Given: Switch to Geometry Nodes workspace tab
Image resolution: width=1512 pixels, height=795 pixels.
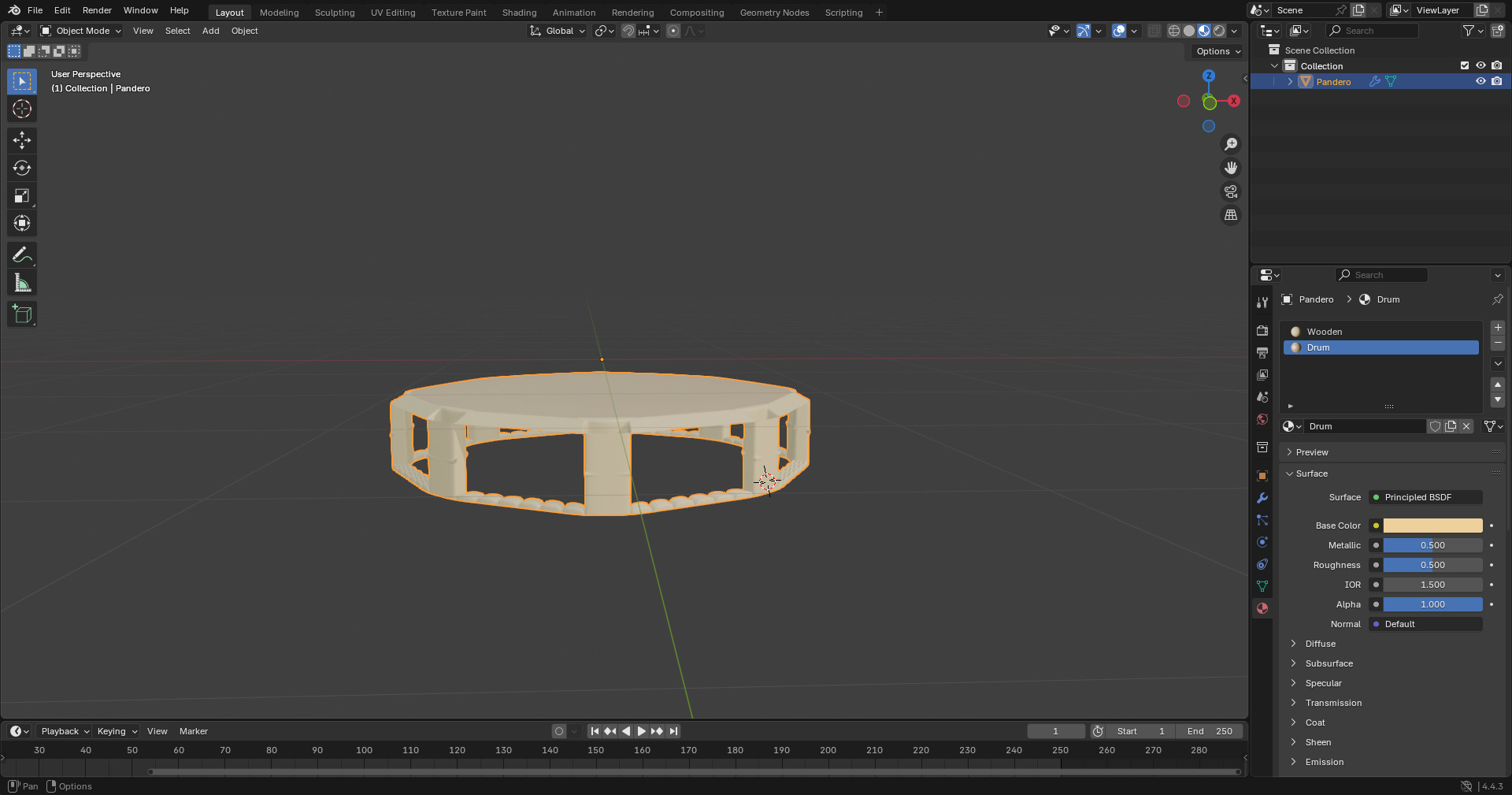Looking at the screenshot, I should [774, 13].
